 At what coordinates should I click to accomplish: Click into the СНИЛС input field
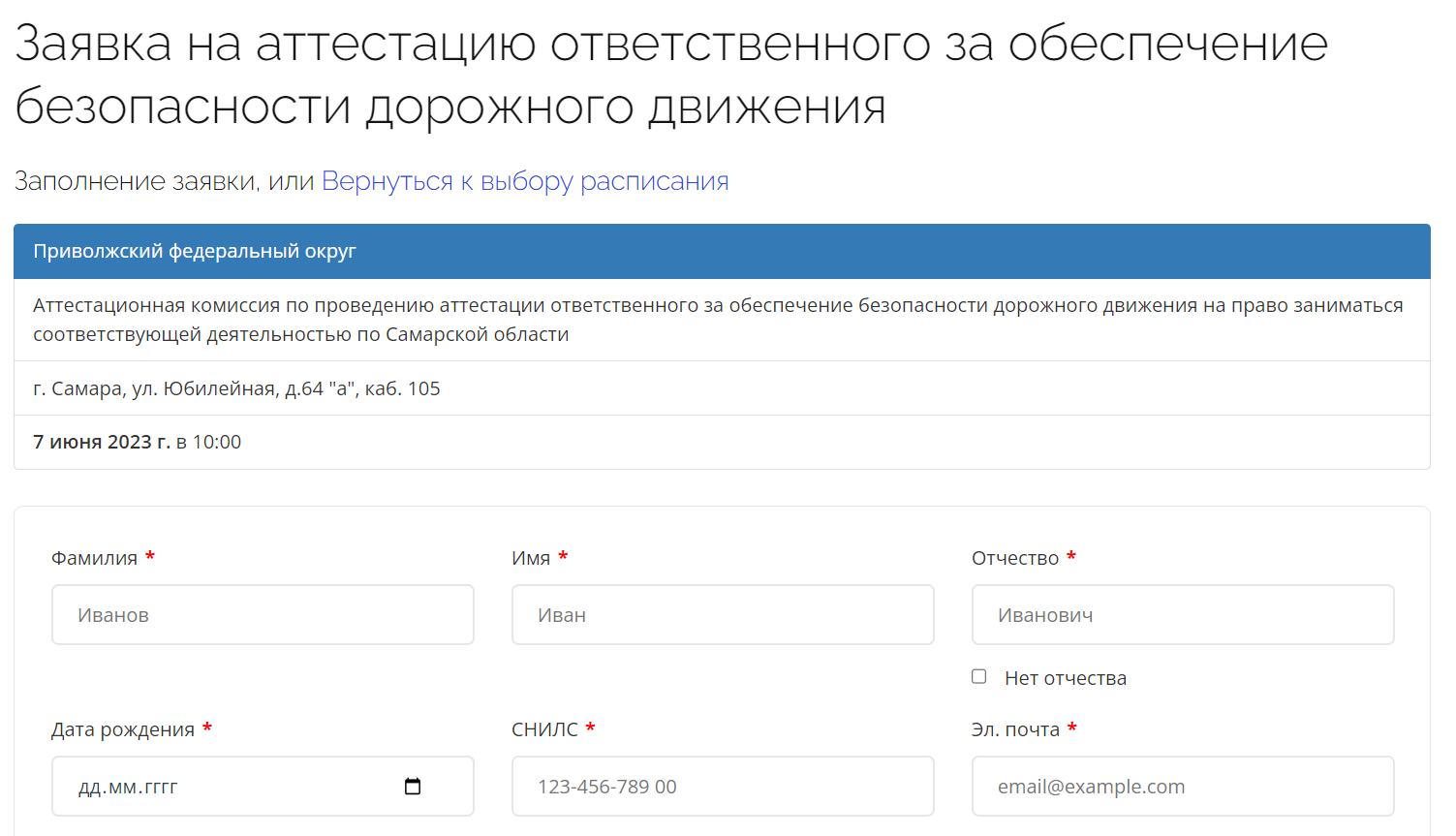point(723,786)
